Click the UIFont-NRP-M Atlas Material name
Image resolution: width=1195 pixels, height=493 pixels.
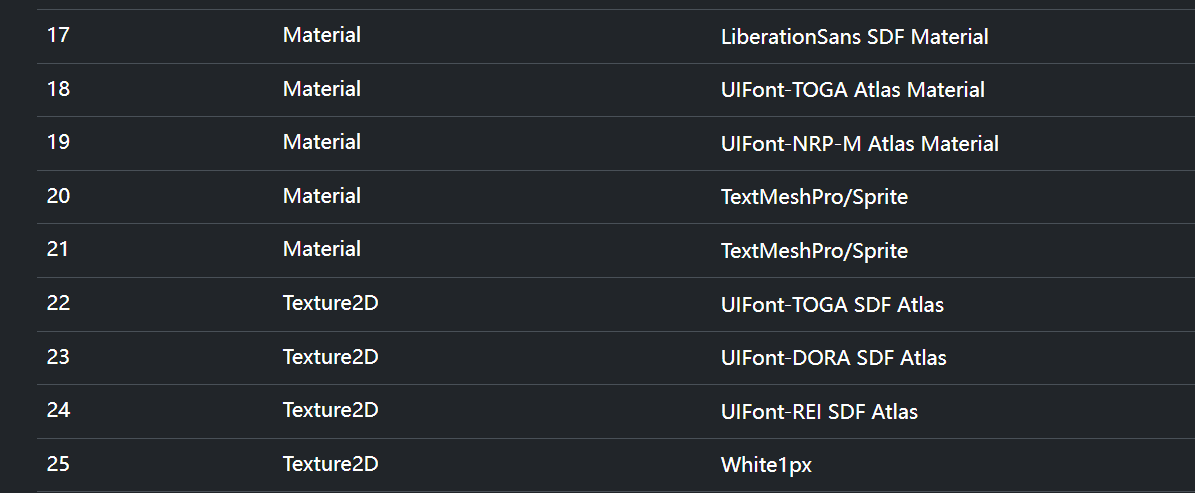859,144
